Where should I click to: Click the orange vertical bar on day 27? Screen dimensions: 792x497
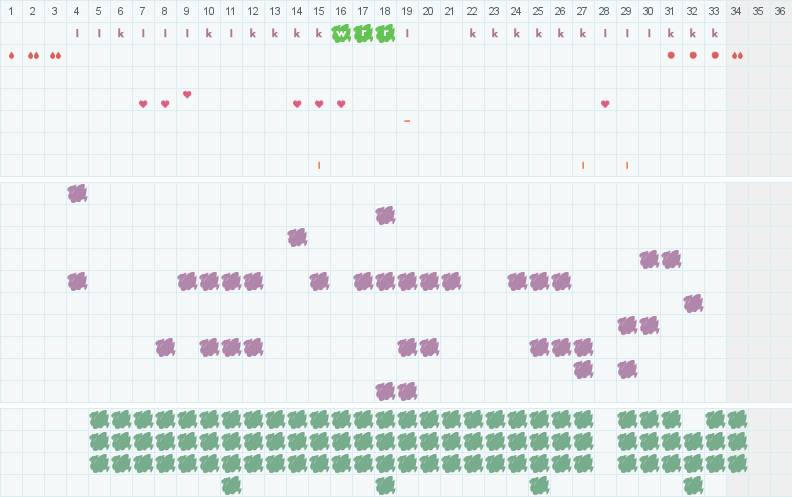coord(583,165)
